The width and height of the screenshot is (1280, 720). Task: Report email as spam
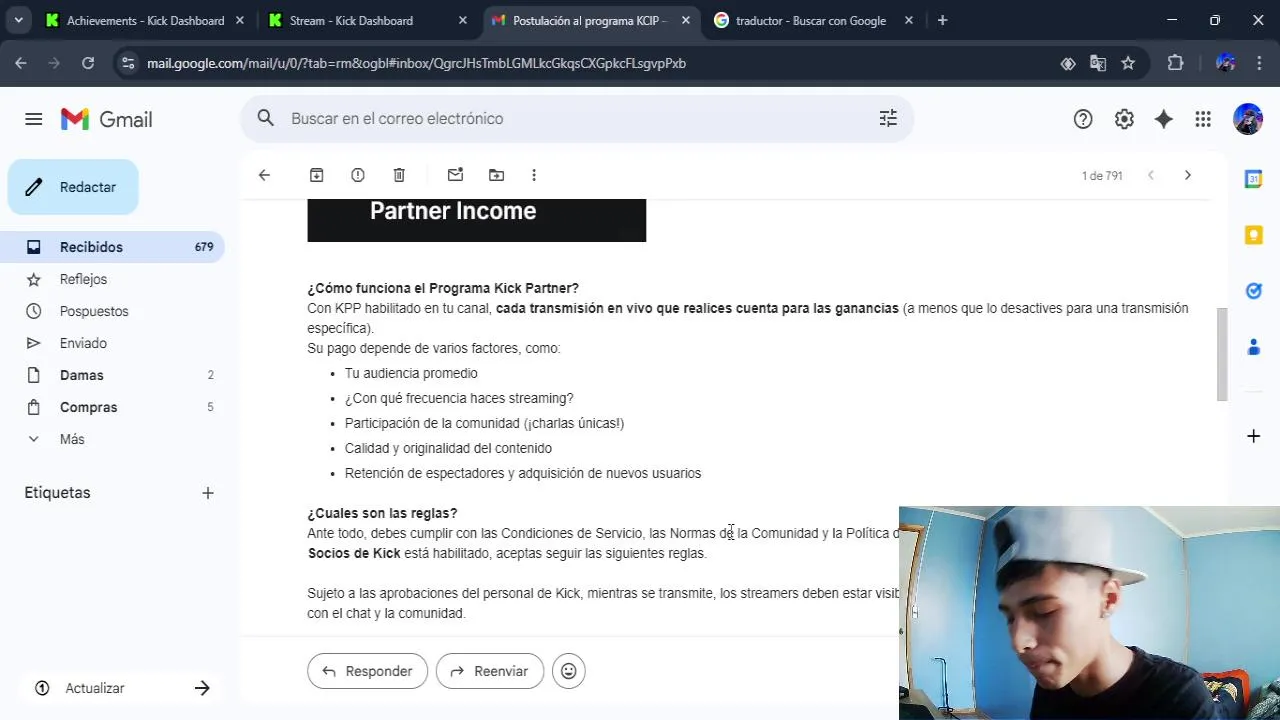(358, 175)
